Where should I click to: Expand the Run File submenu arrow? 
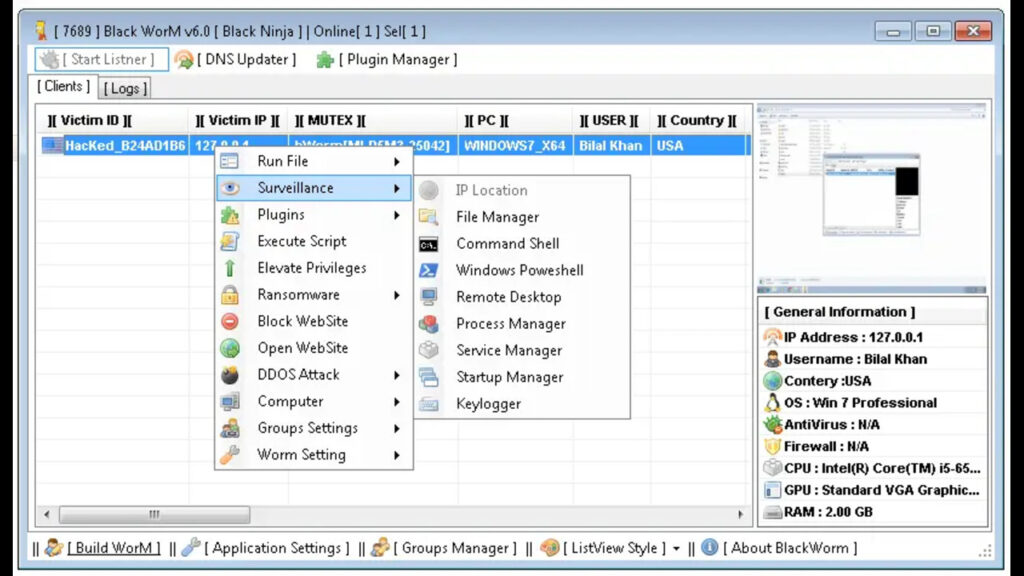396,161
